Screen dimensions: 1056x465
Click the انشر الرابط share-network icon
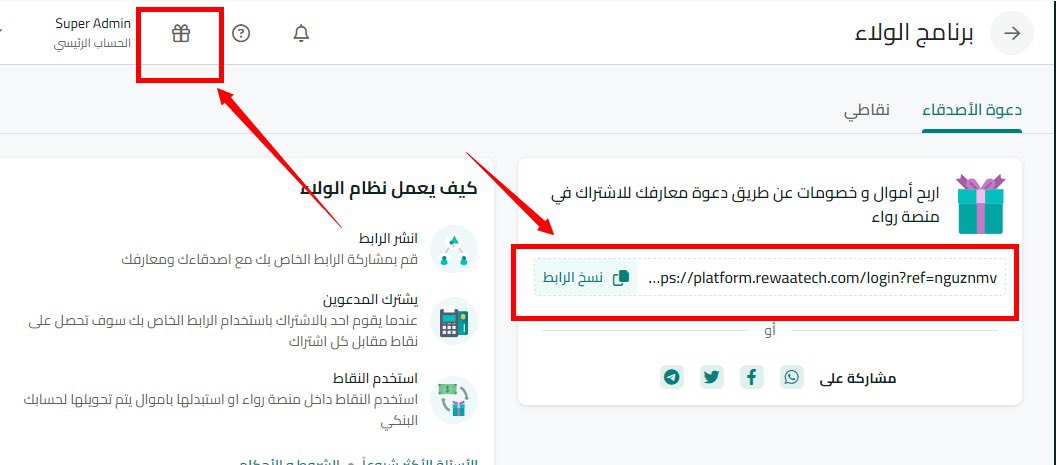tap(453, 249)
